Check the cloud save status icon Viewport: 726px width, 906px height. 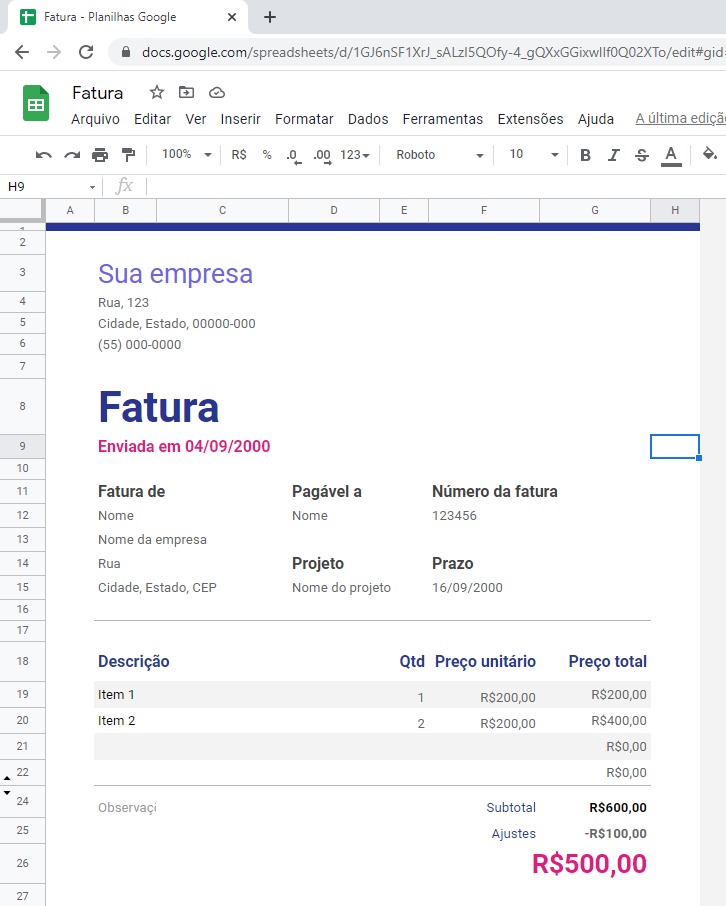[217, 93]
